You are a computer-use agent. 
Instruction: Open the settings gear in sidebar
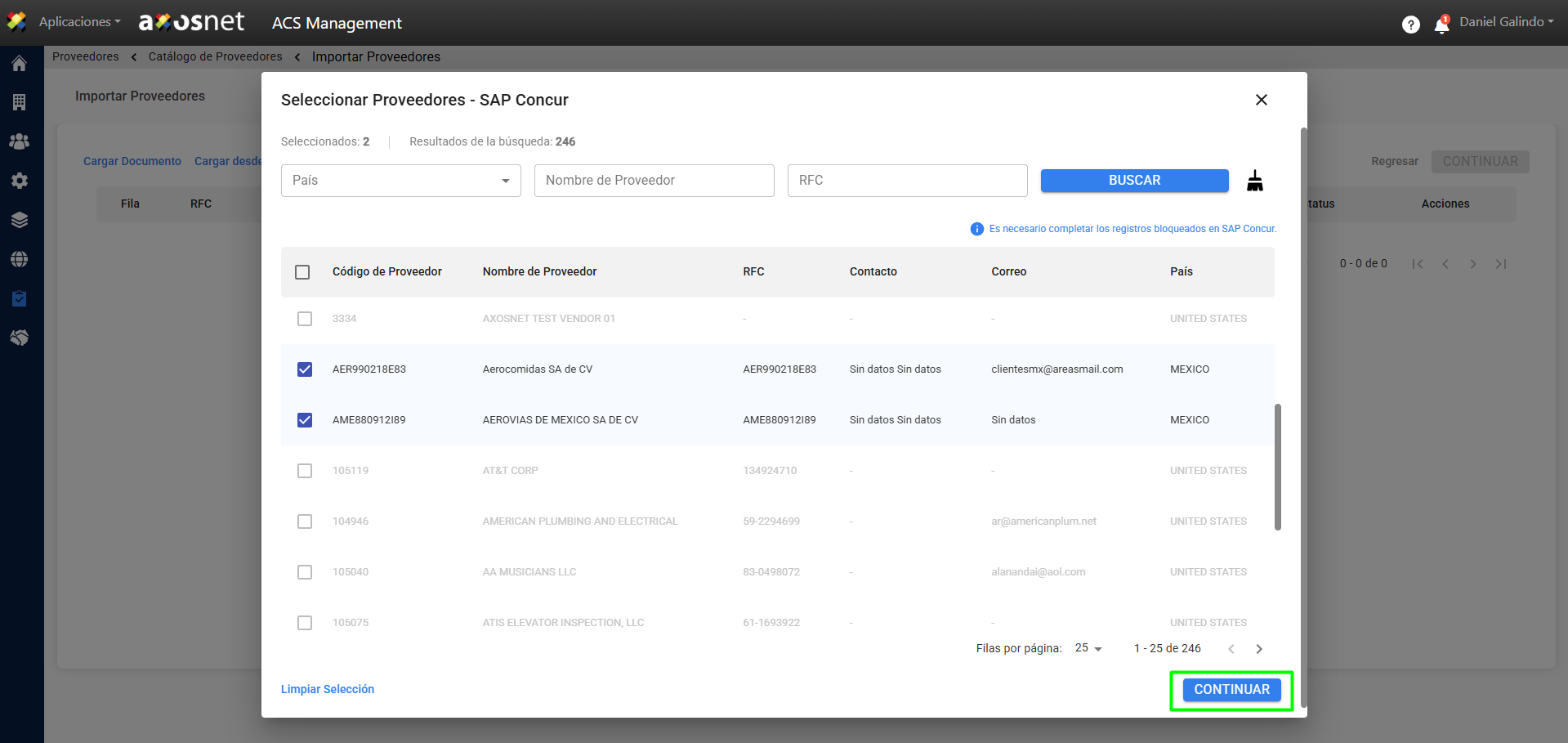(20, 181)
